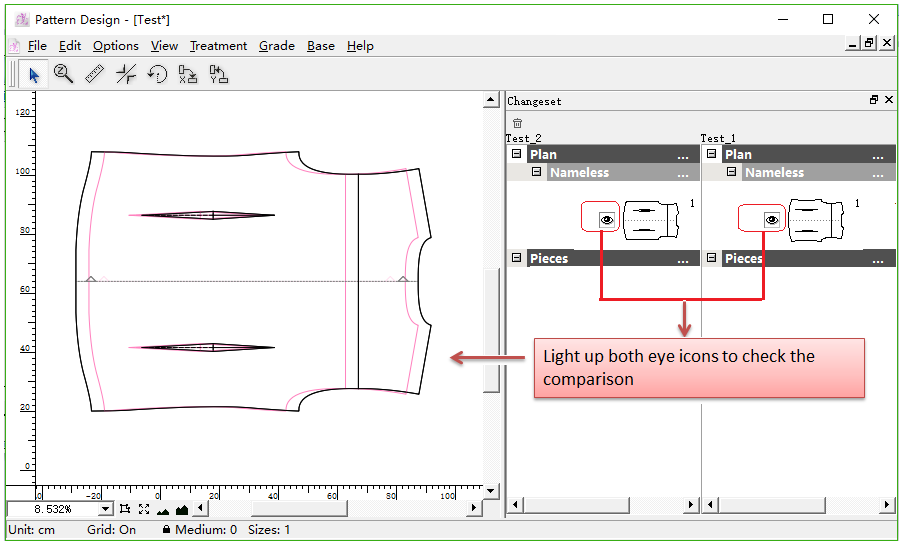Screen dimensions: 906x549
Task: Open the Treatment menu
Action: coord(218,46)
